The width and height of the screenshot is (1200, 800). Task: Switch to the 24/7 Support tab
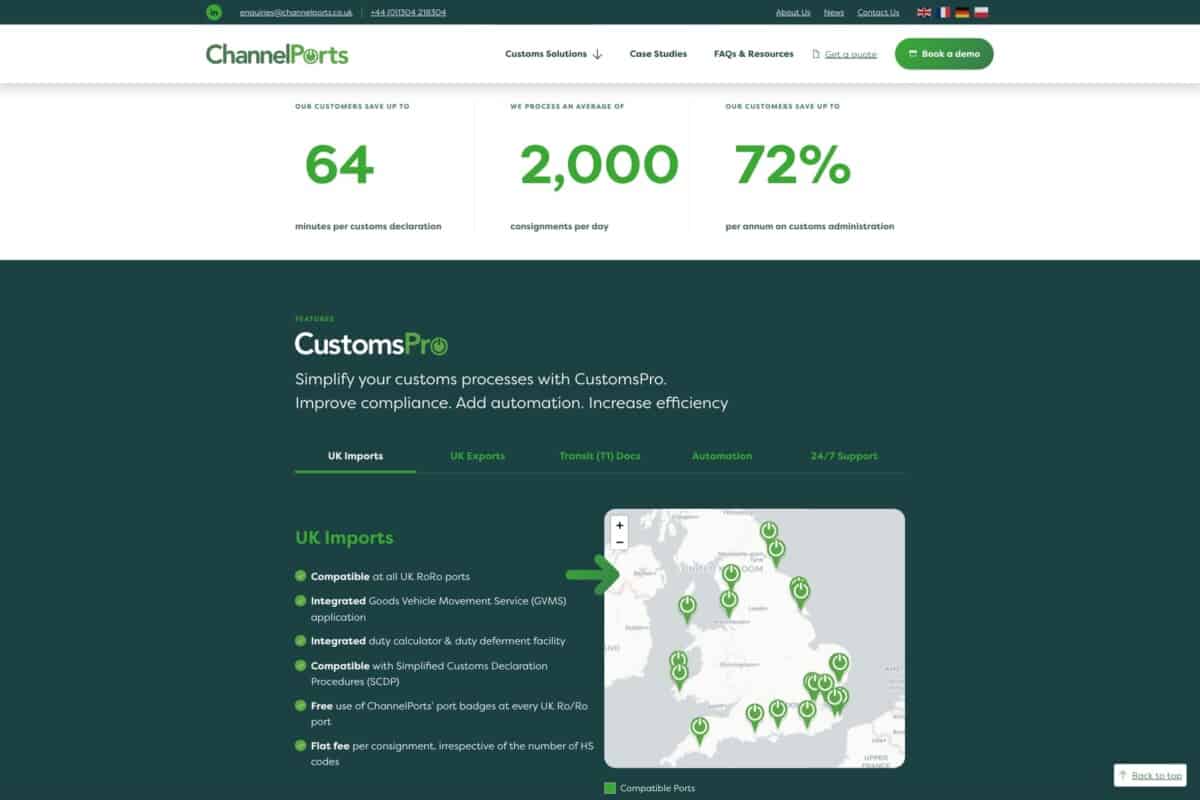point(844,456)
